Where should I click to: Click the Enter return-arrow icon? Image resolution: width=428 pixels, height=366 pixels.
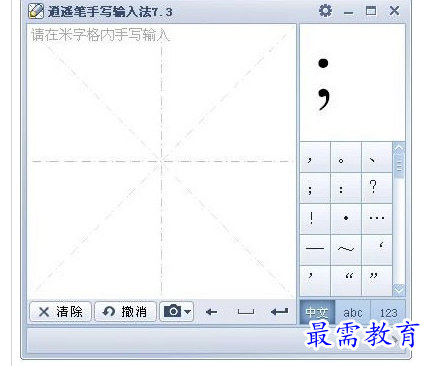pyautogui.click(x=279, y=312)
